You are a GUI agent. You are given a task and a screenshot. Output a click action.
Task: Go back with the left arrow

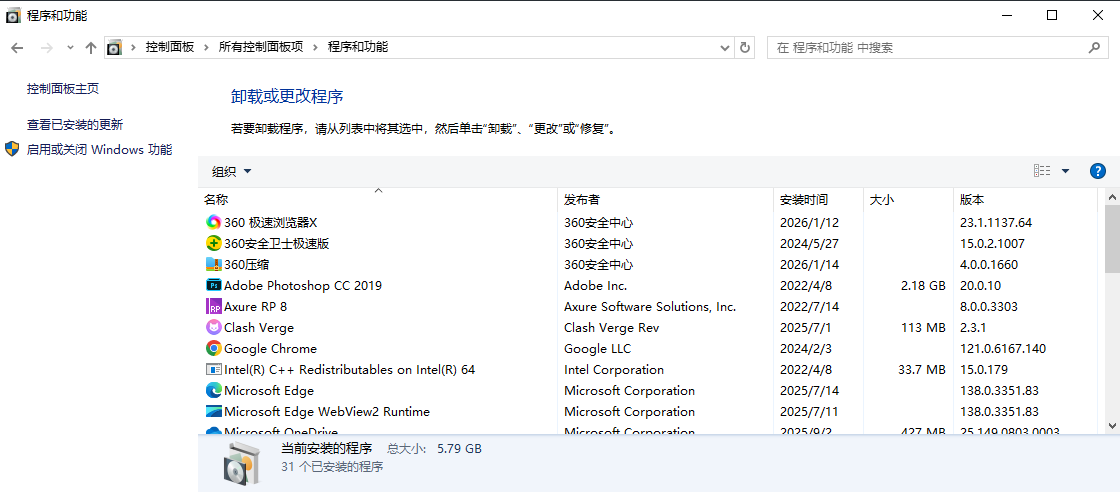[17, 48]
